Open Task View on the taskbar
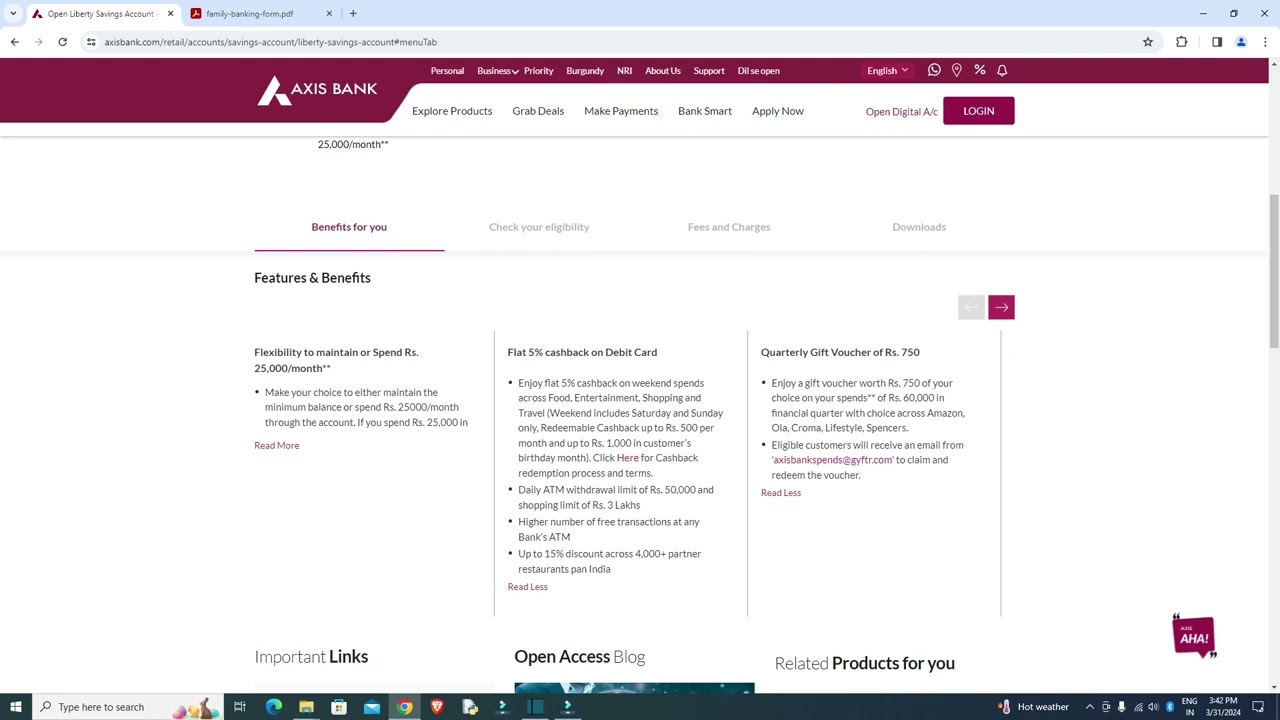1280x720 pixels. (240, 707)
